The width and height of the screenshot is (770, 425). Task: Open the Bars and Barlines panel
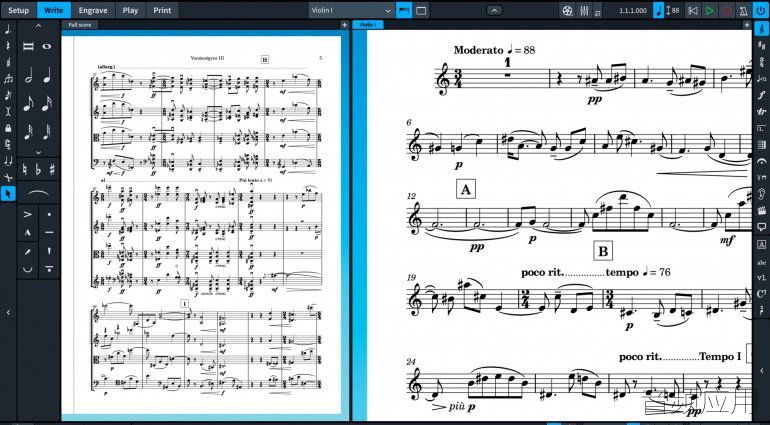(762, 144)
